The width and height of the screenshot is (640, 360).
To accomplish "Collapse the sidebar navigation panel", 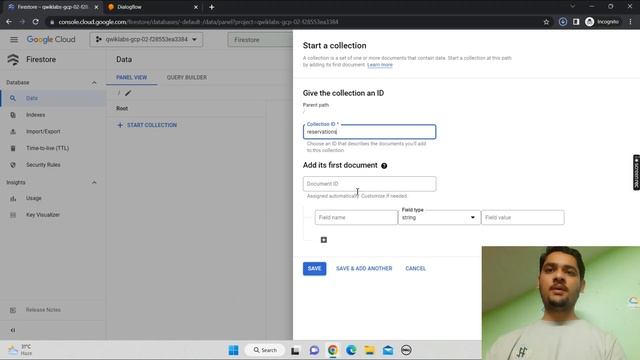I will click(13, 330).
